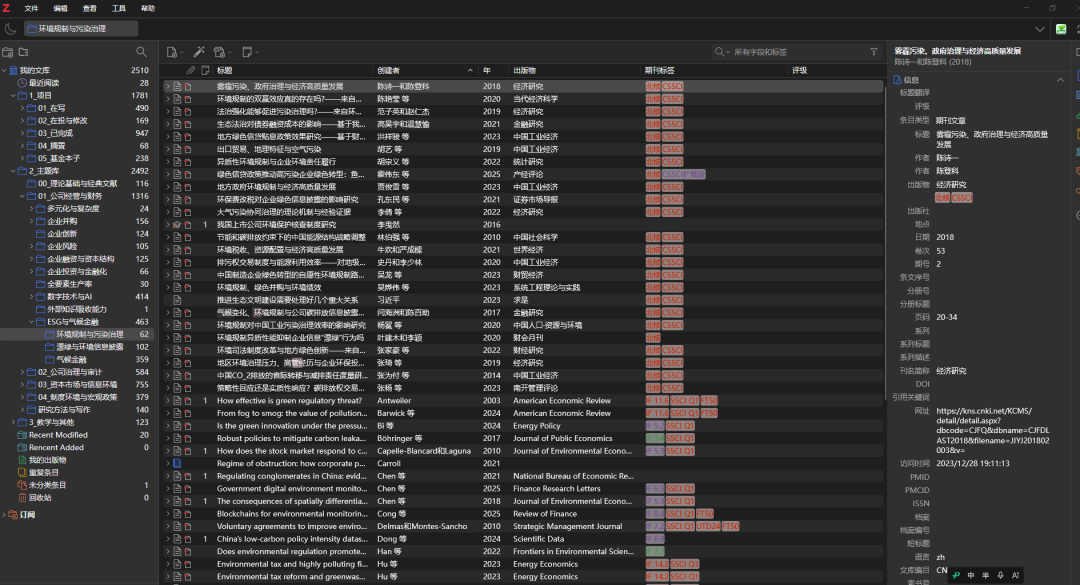Open the 文件 menu
The height and width of the screenshot is (585, 1080).
point(31,8)
